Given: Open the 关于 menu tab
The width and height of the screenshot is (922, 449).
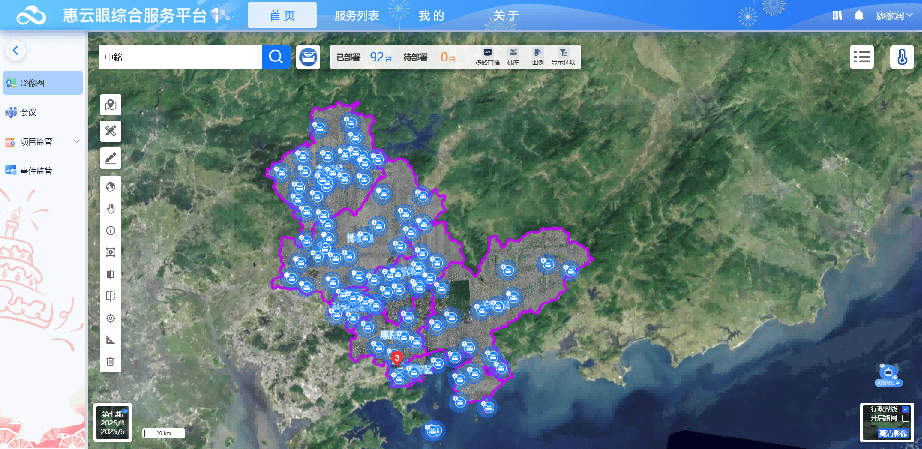Looking at the screenshot, I should (505, 16).
